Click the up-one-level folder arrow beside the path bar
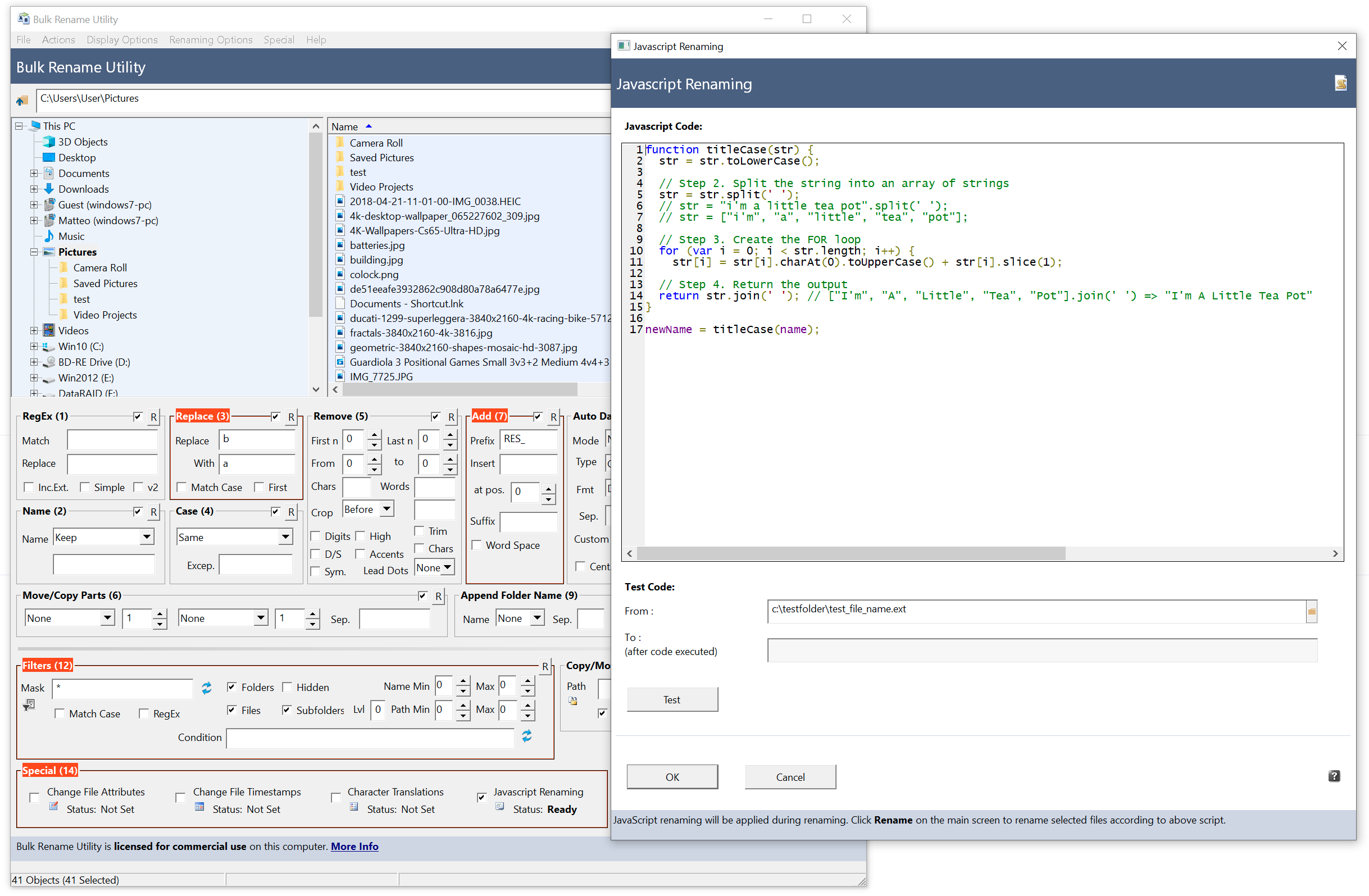 tap(22, 100)
